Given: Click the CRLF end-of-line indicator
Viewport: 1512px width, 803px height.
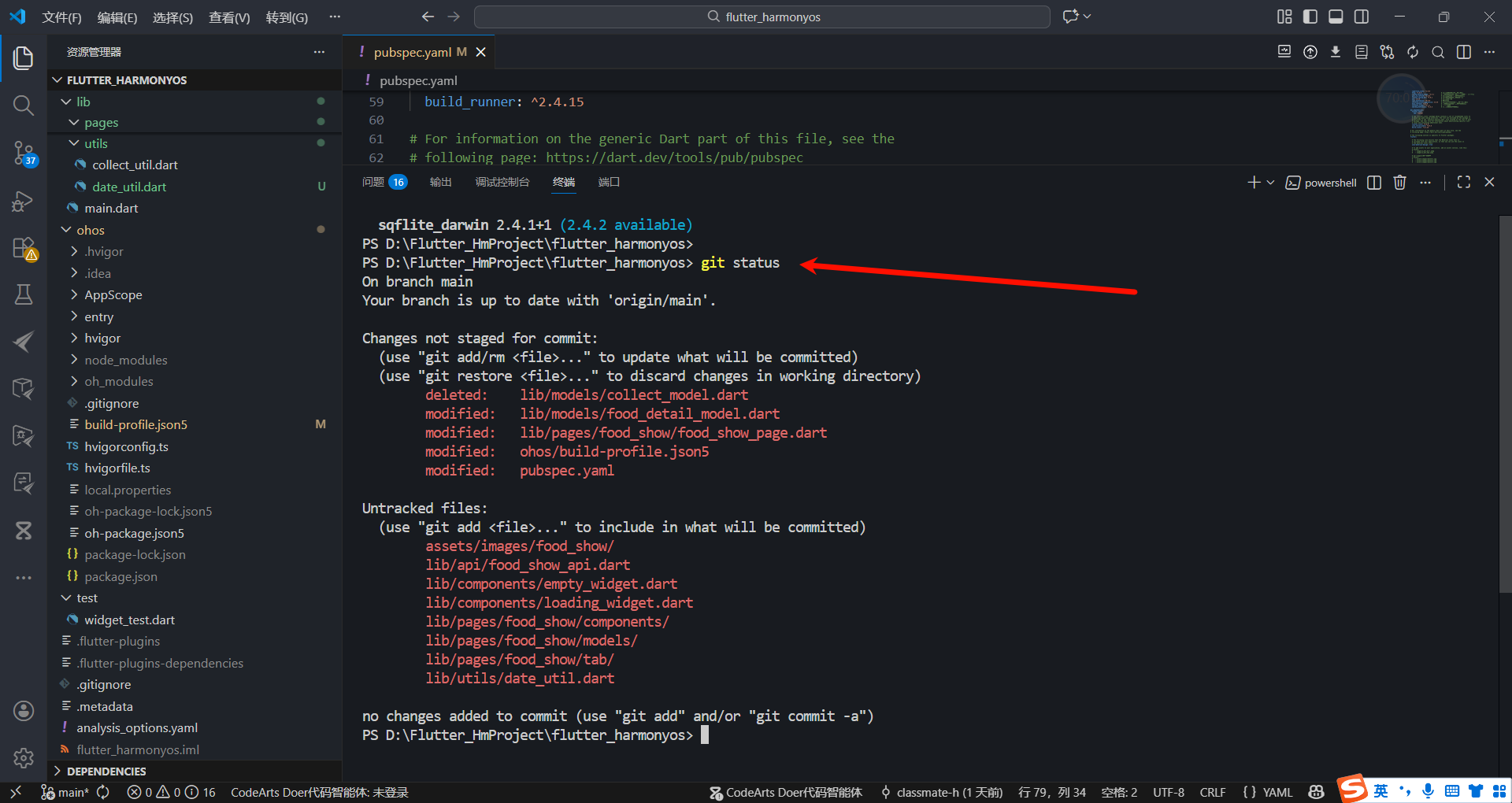Looking at the screenshot, I should click(1213, 792).
